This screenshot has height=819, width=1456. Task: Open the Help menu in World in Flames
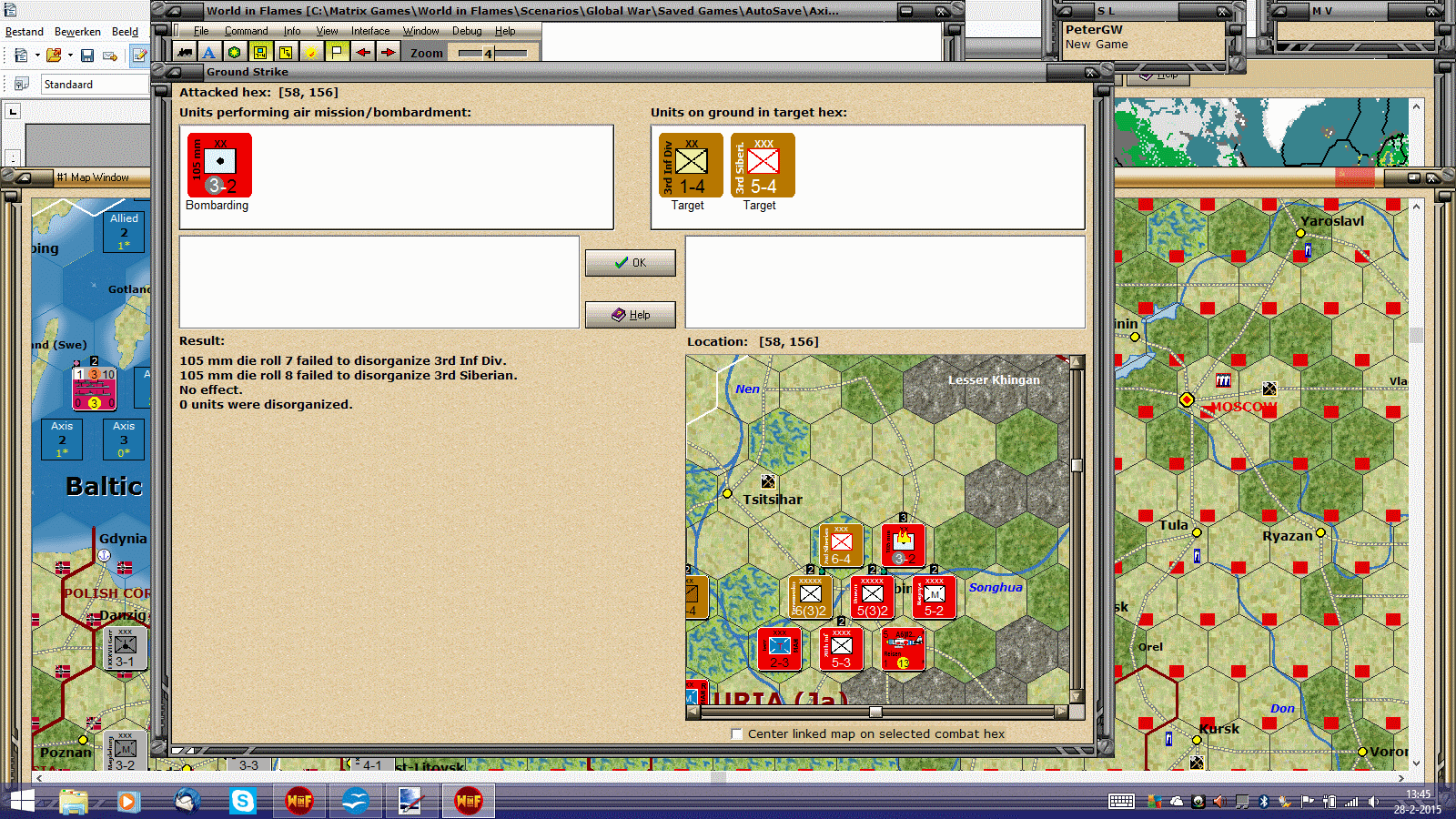pyautogui.click(x=505, y=31)
